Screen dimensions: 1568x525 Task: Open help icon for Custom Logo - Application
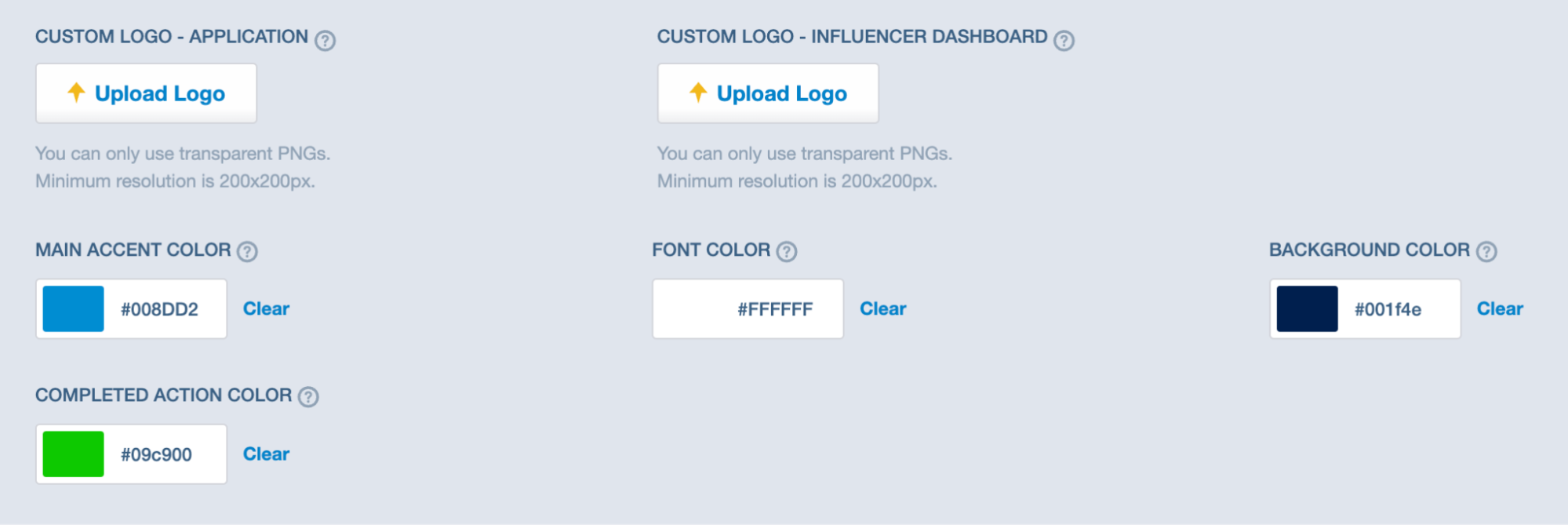tap(325, 40)
